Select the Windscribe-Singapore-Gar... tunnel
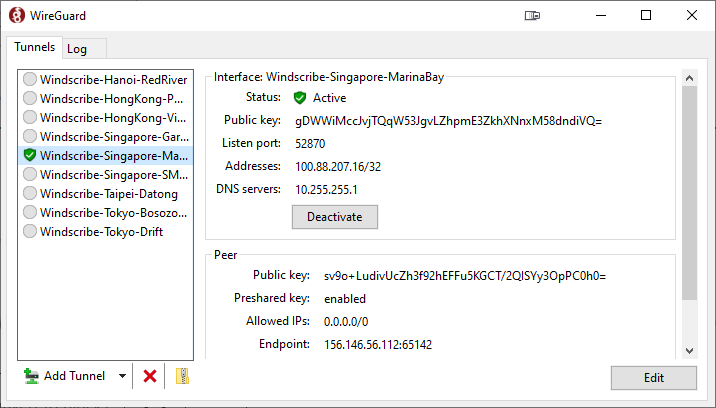Viewport: 716px width, 408px height. pos(105,136)
